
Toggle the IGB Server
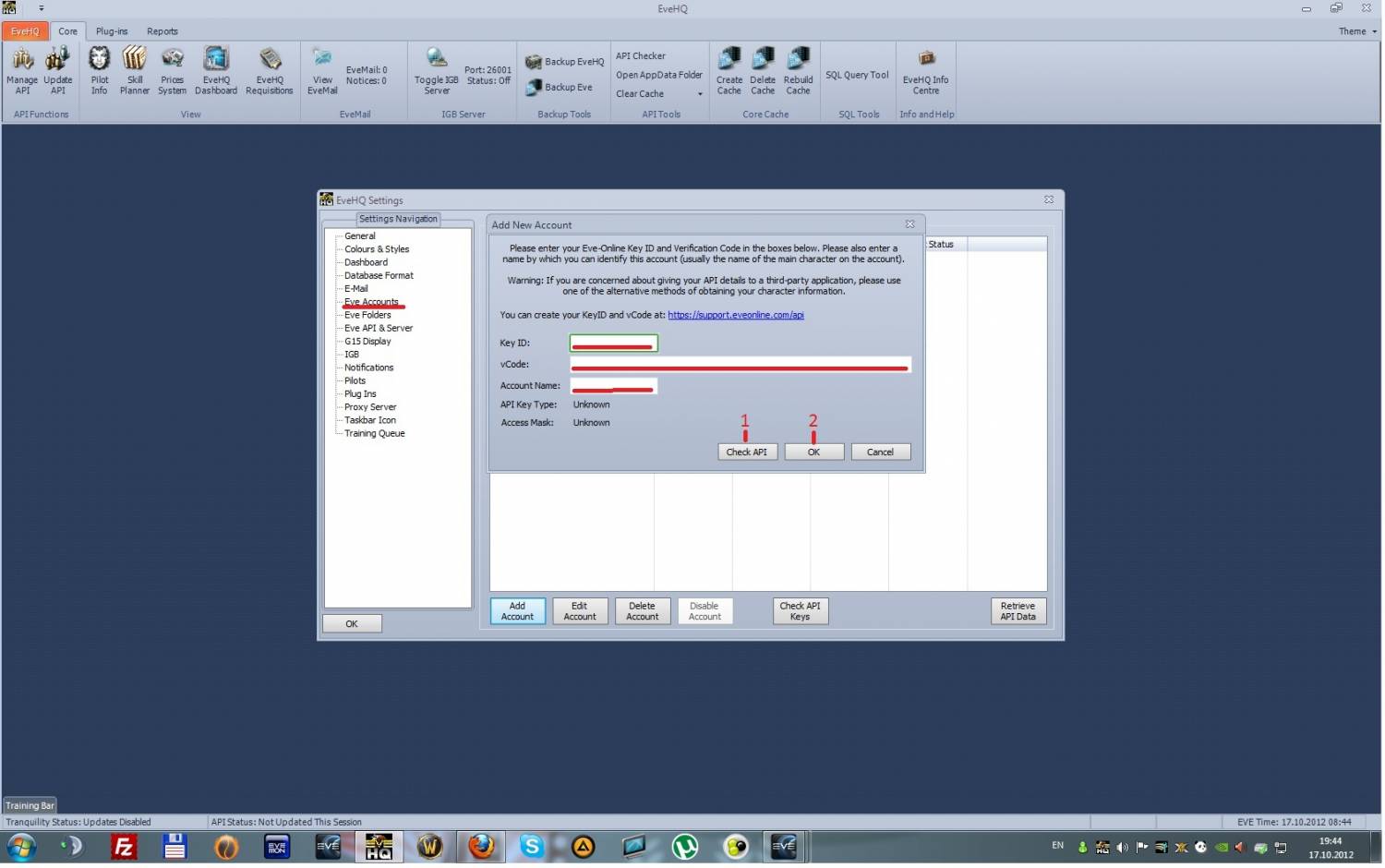(437, 71)
